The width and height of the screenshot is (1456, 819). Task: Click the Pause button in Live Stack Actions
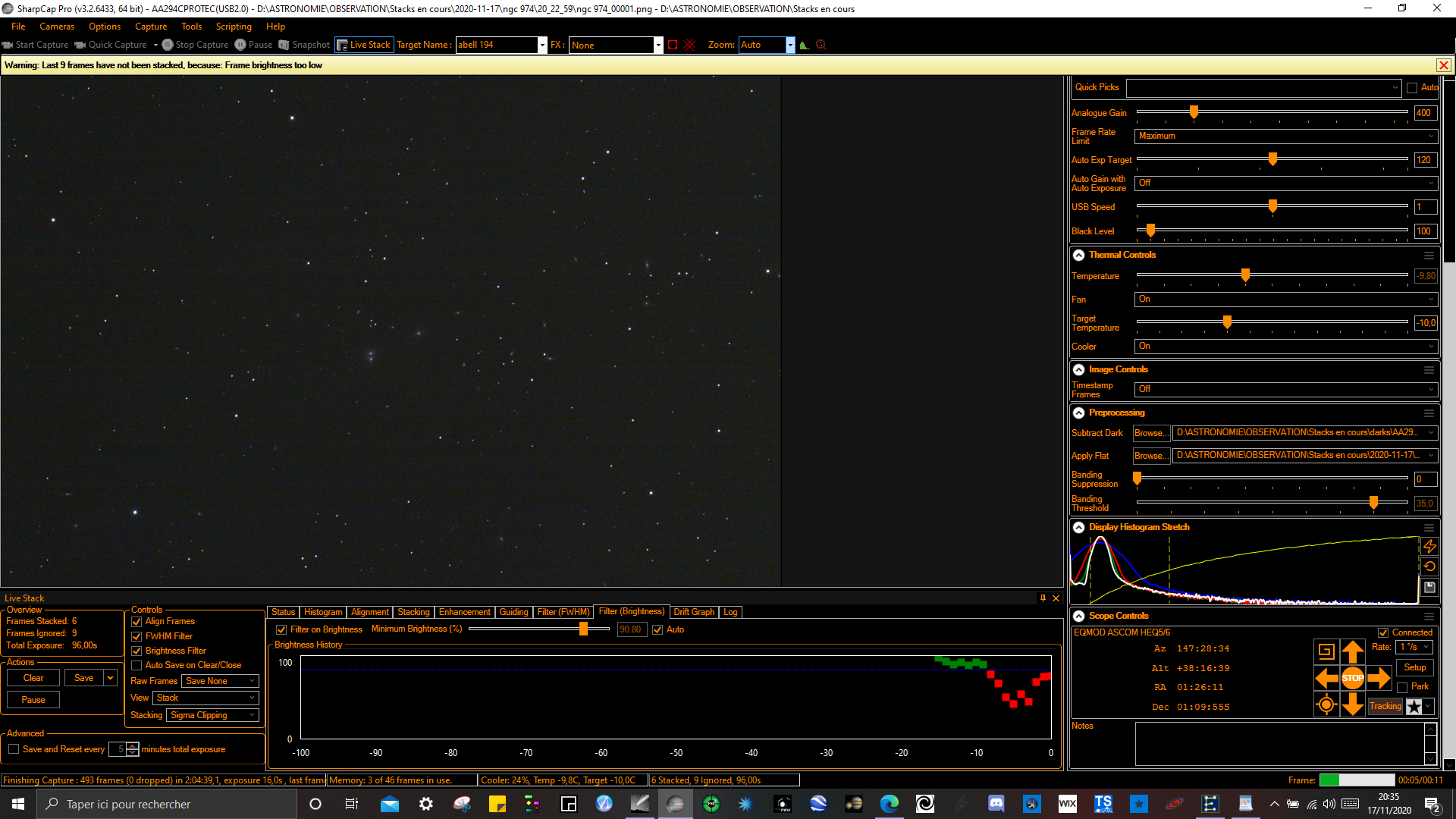click(x=33, y=700)
